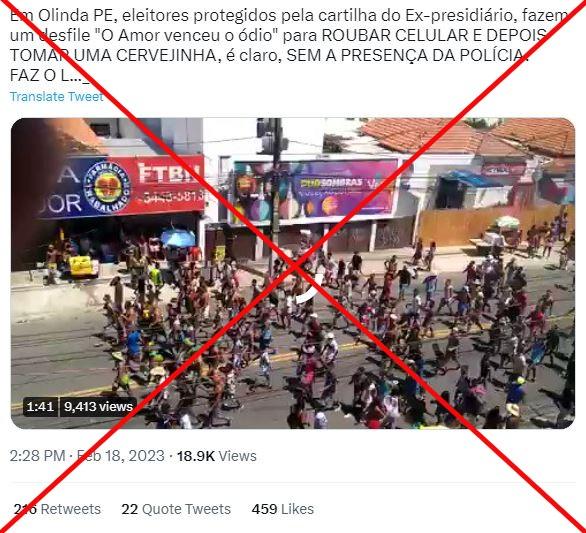Click the Translate Tweet link
The width and height of the screenshot is (586, 533).
point(56,97)
